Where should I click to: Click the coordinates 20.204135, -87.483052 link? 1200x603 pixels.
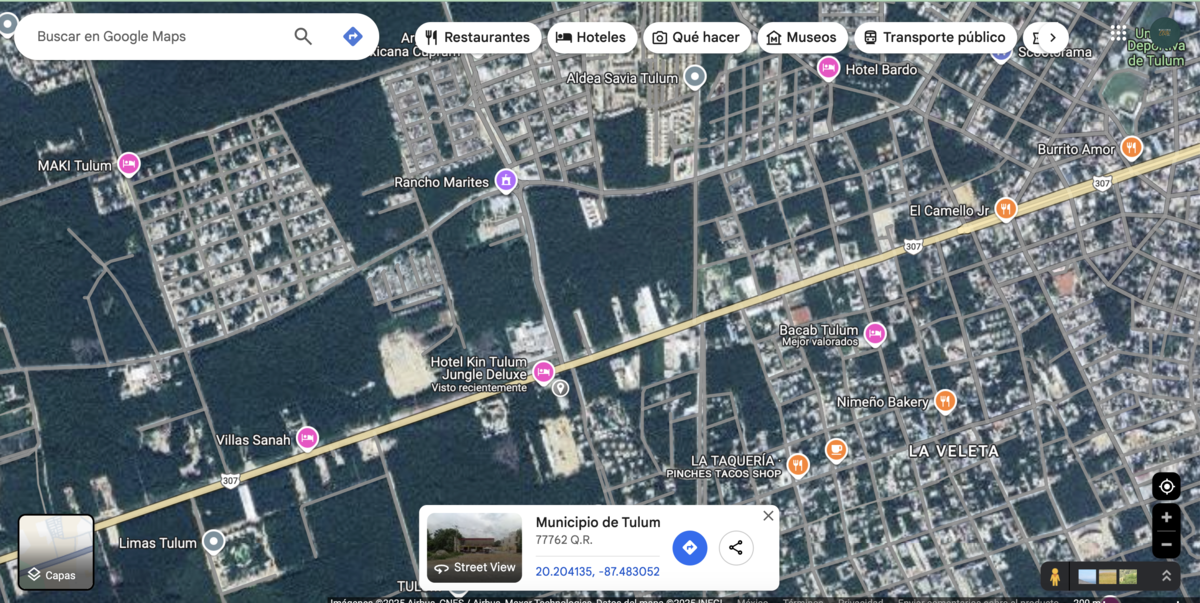597,572
